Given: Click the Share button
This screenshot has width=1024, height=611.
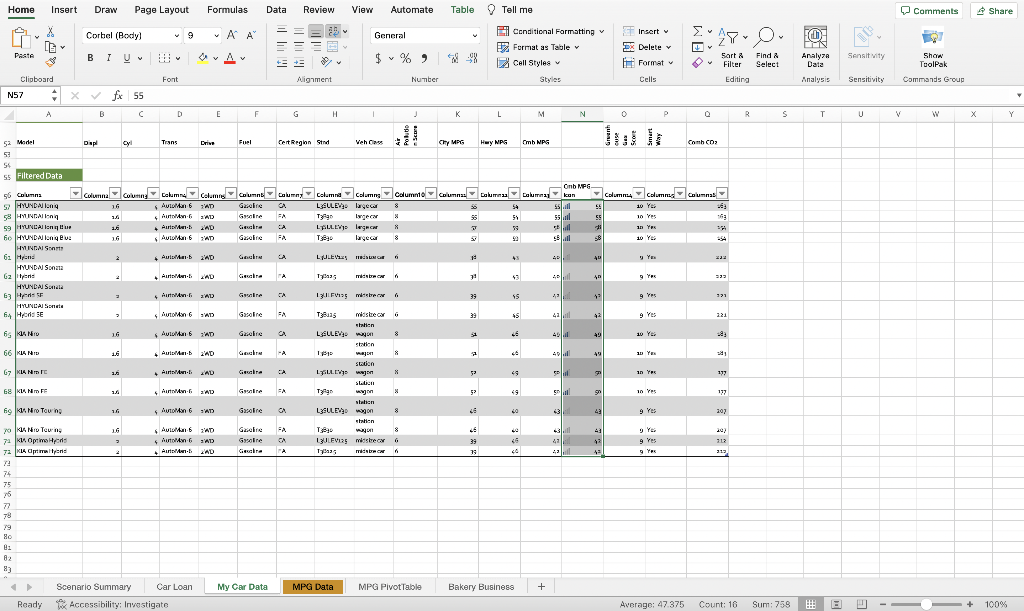Looking at the screenshot, I should (x=995, y=11).
